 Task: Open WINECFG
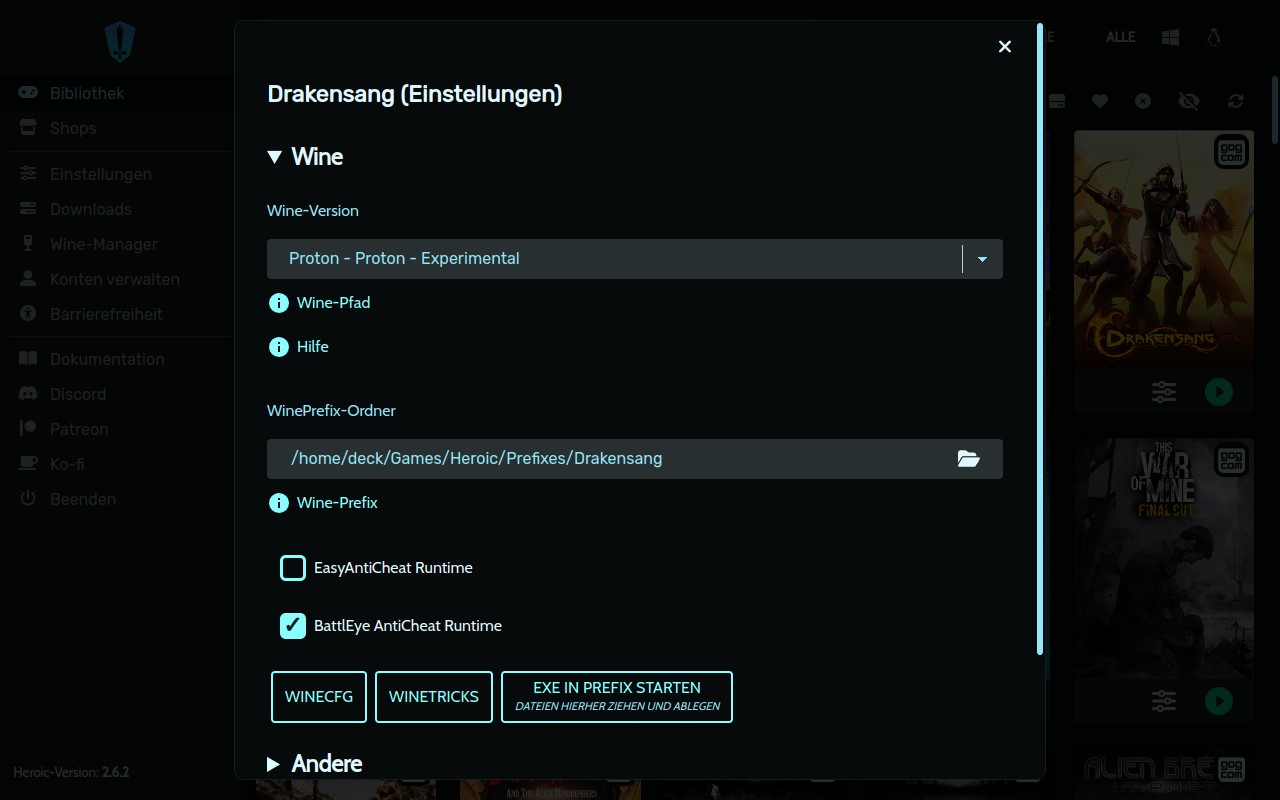pyautogui.click(x=319, y=697)
